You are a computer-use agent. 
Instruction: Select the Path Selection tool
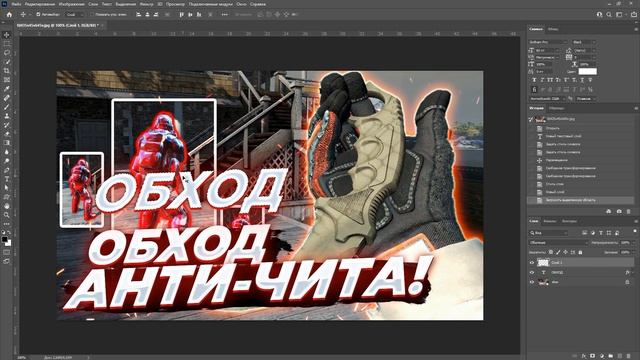click(7, 188)
